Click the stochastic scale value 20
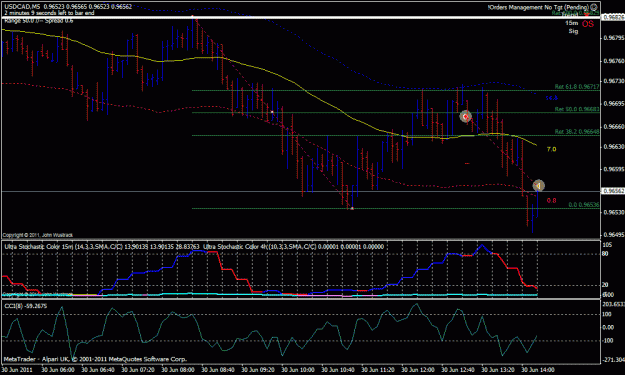This screenshot has width=625, height=375. point(605,285)
